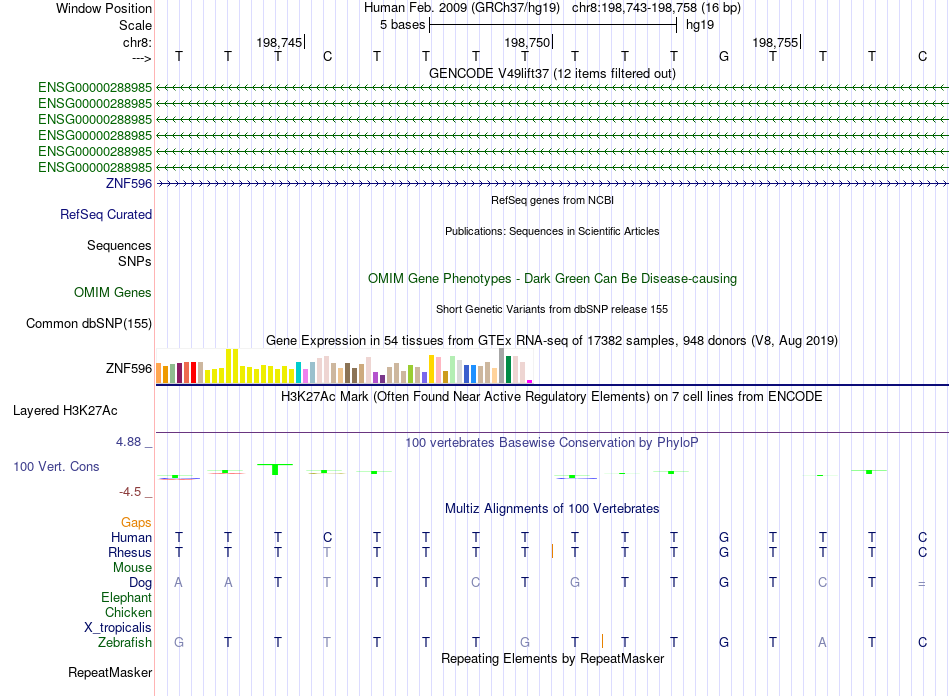The height and width of the screenshot is (696, 950).
Task: Click the Layered H3K27Ac track label
Action: 65,411
